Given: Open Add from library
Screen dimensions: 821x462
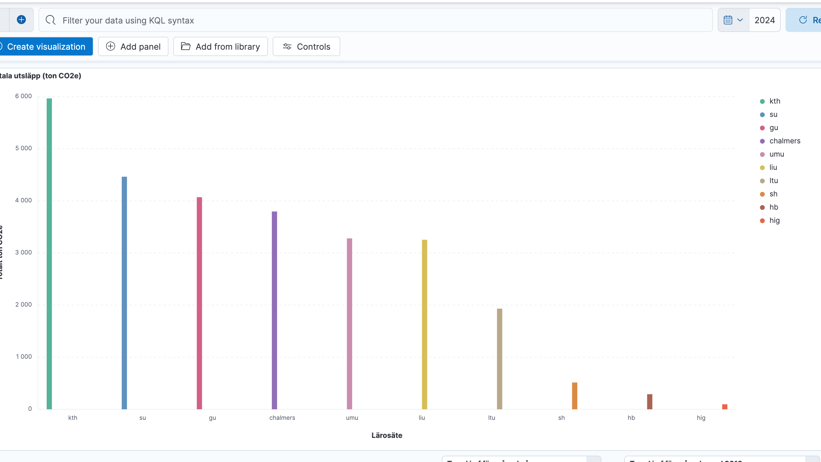Looking at the screenshot, I should [x=220, y=47].
